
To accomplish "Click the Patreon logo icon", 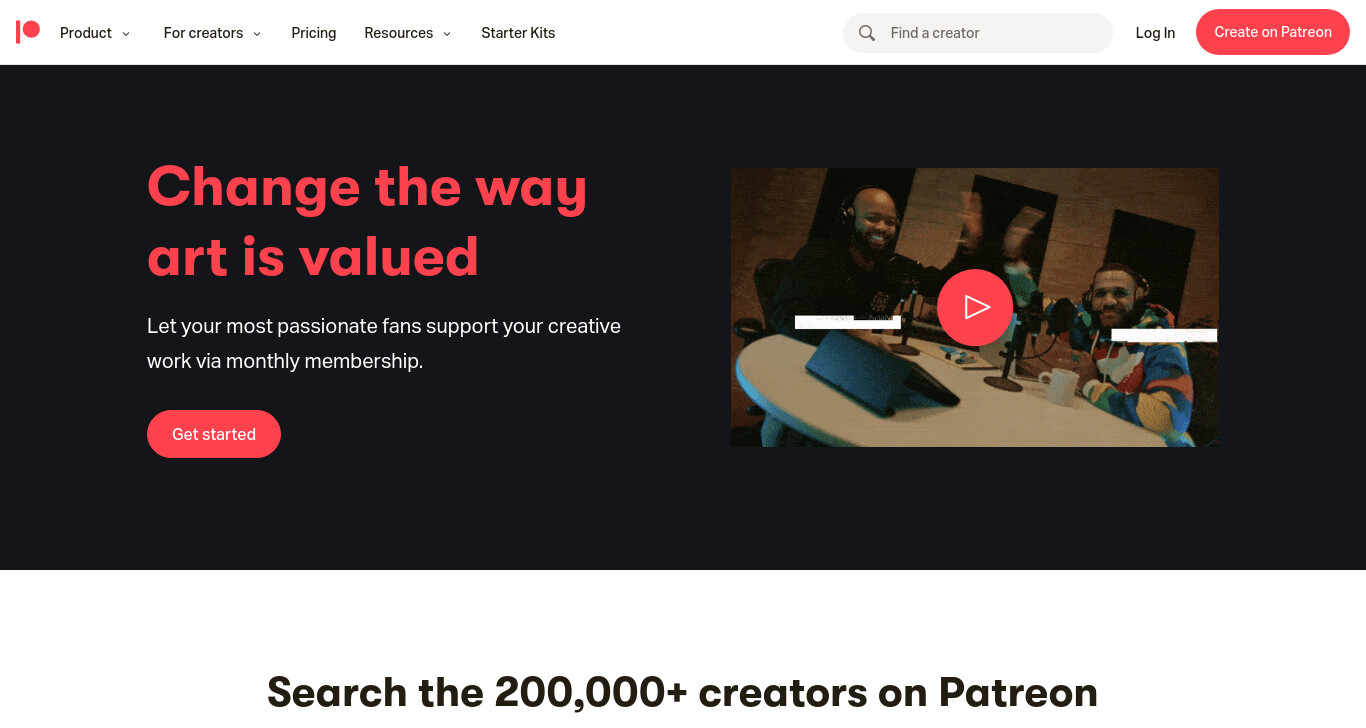I will pos(28,32).
